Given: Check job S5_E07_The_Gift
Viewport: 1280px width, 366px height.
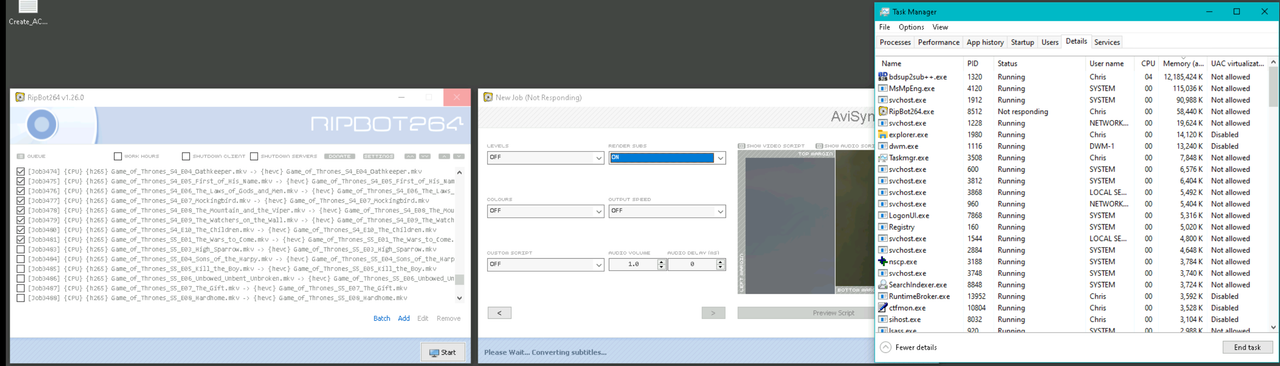Looking at the screenshot, I should coord(22,288).
